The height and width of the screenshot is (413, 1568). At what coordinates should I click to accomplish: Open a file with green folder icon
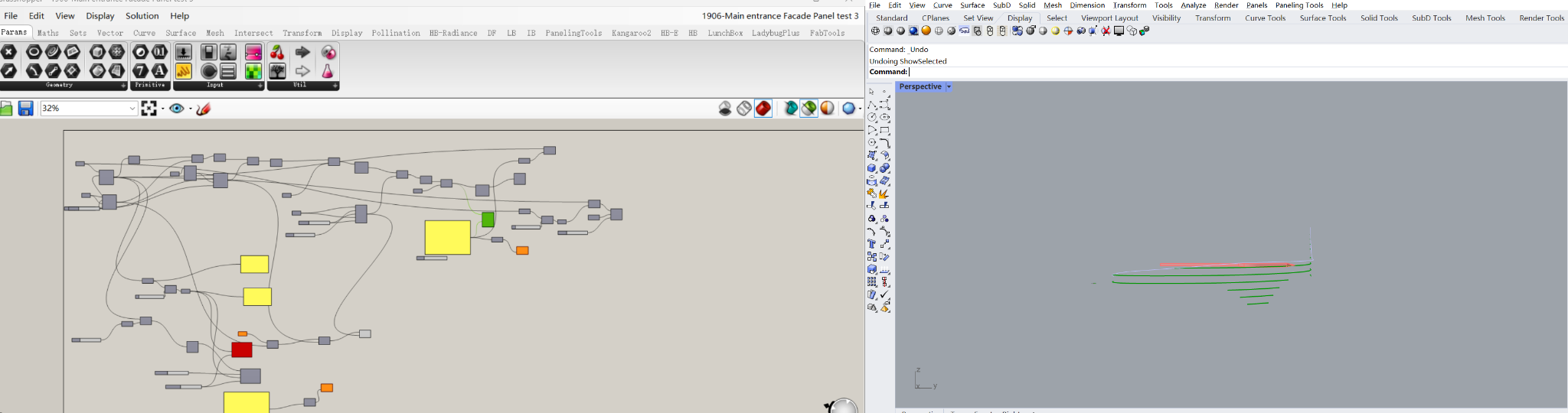coord(6,109)
